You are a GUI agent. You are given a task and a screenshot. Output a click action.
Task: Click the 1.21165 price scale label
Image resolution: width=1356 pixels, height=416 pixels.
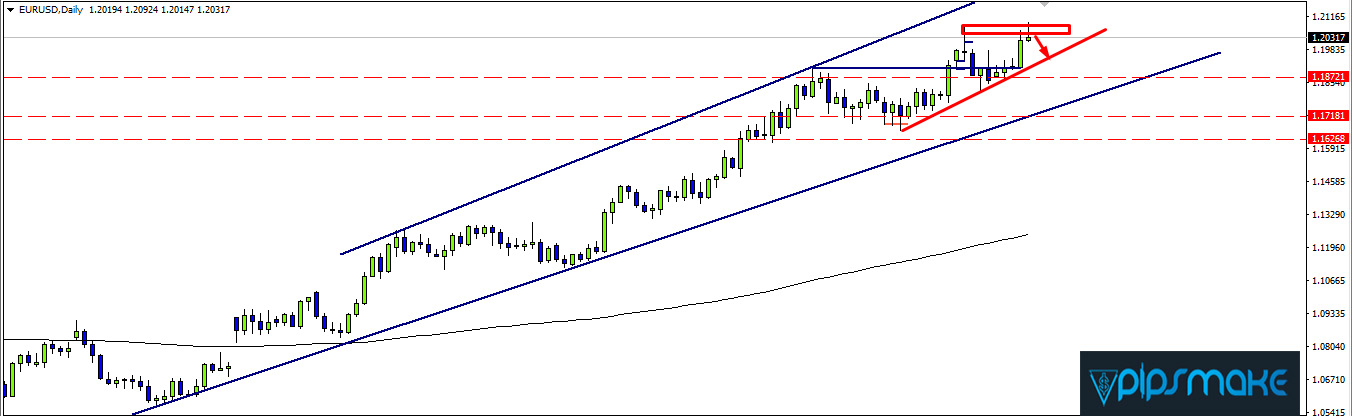click(x=1329, y=16)
